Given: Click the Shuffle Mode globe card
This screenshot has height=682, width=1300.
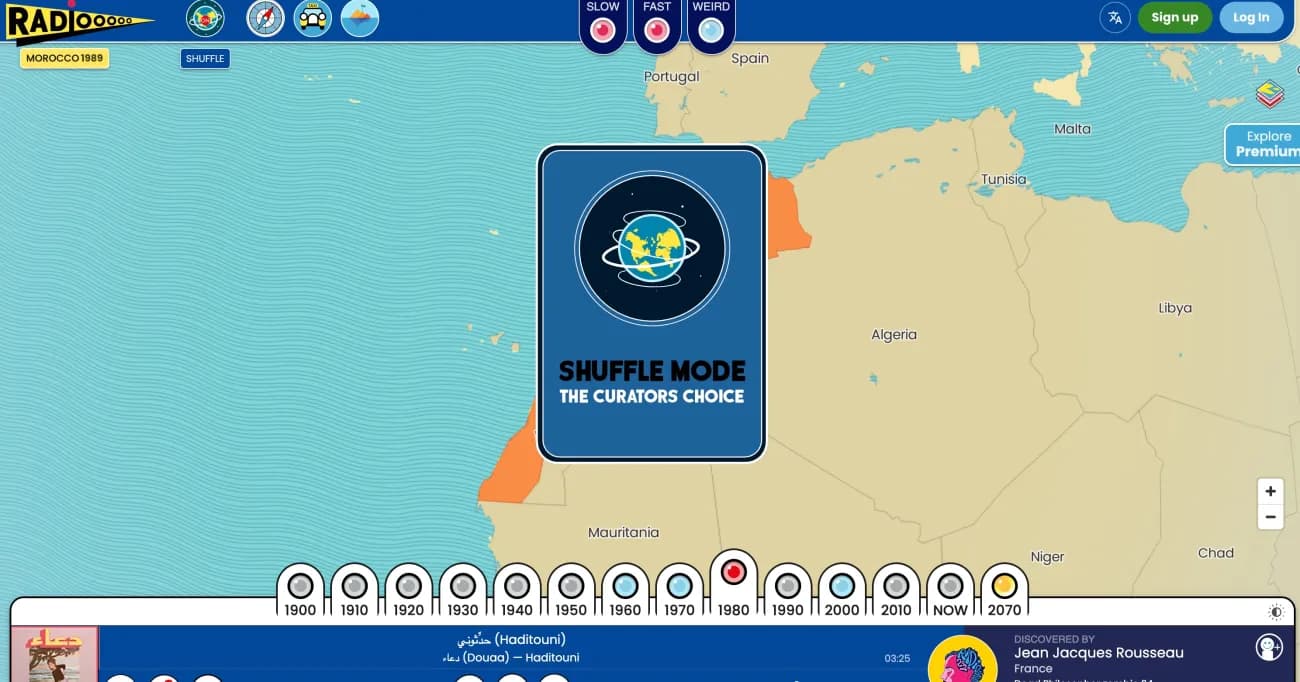Looking at the screenshot, I should point(652,304).
